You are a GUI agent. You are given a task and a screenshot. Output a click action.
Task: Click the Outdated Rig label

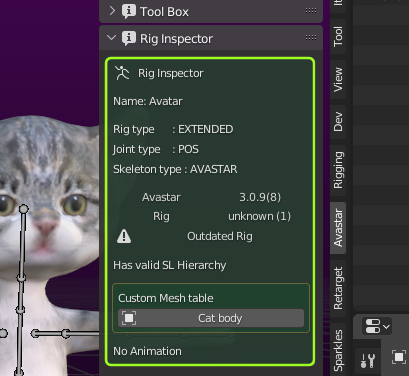(220, 236)
